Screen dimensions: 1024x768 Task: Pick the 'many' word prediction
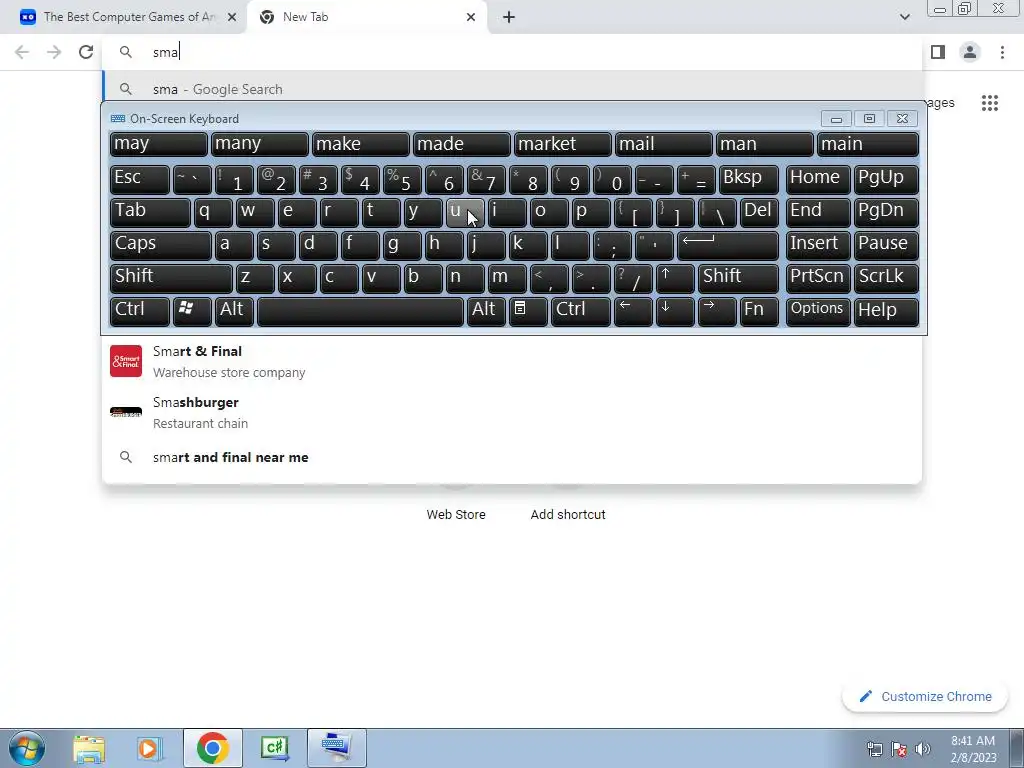(259, 144)
